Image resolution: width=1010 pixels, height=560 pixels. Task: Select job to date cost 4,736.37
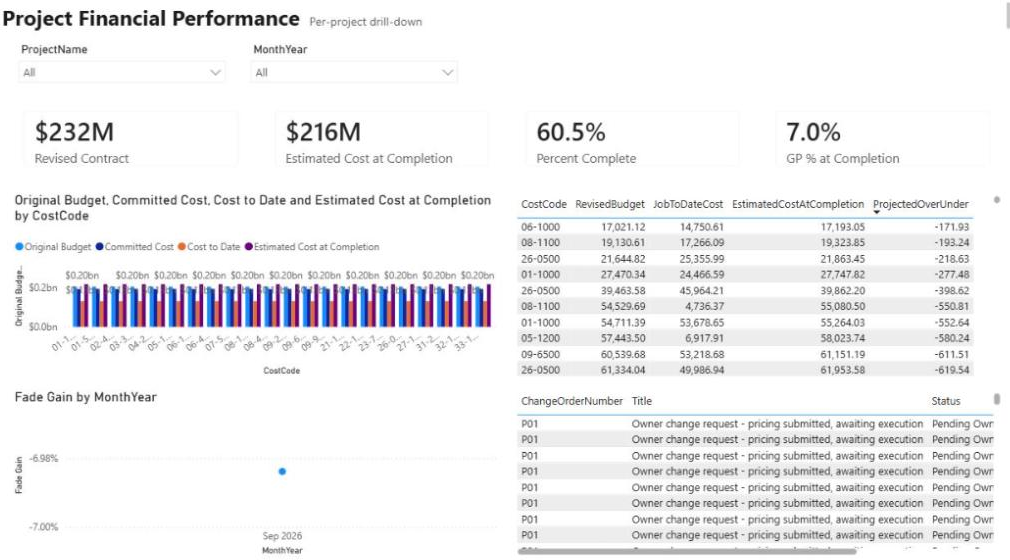[x=704, y=307]
